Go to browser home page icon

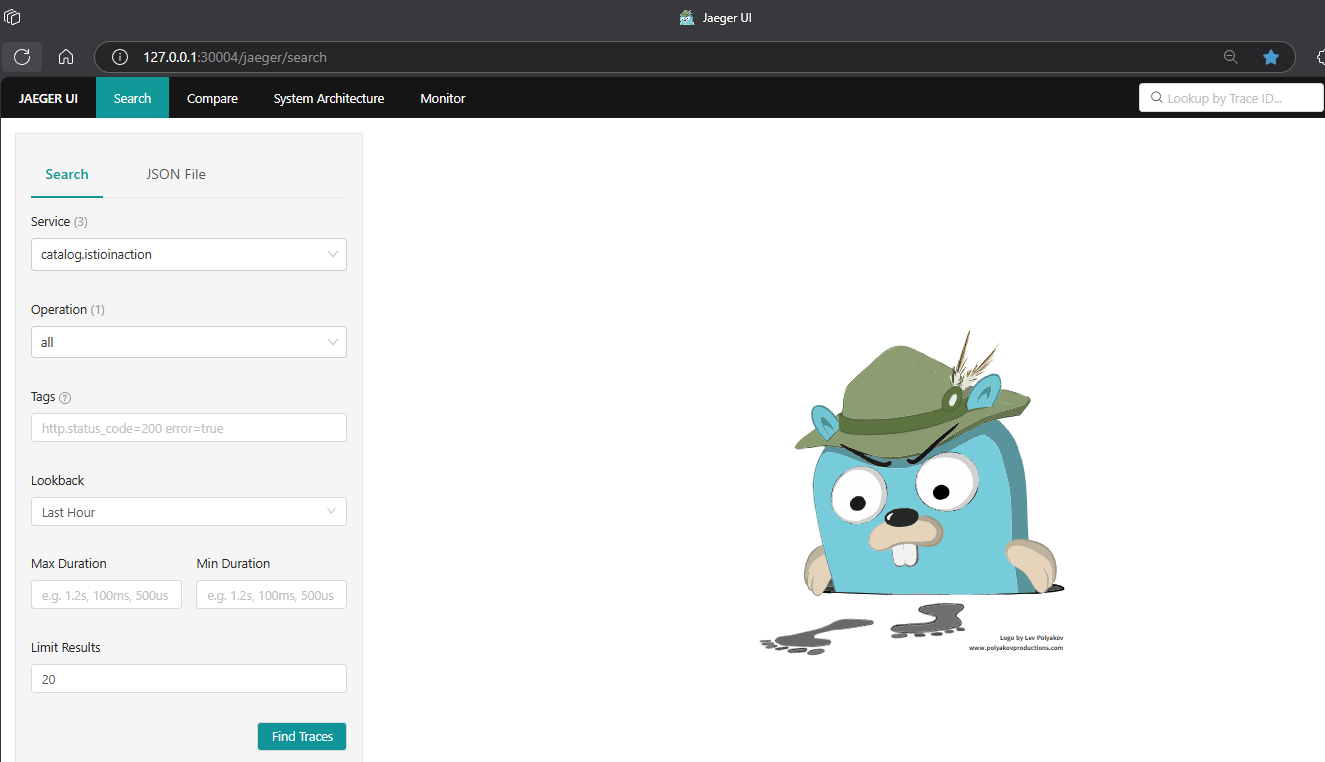[66, 57]
